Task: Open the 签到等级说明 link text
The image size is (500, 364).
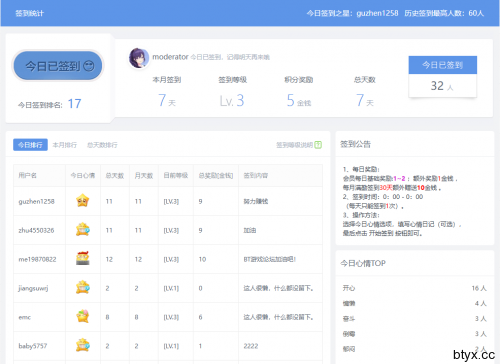Action: [294, 145]
